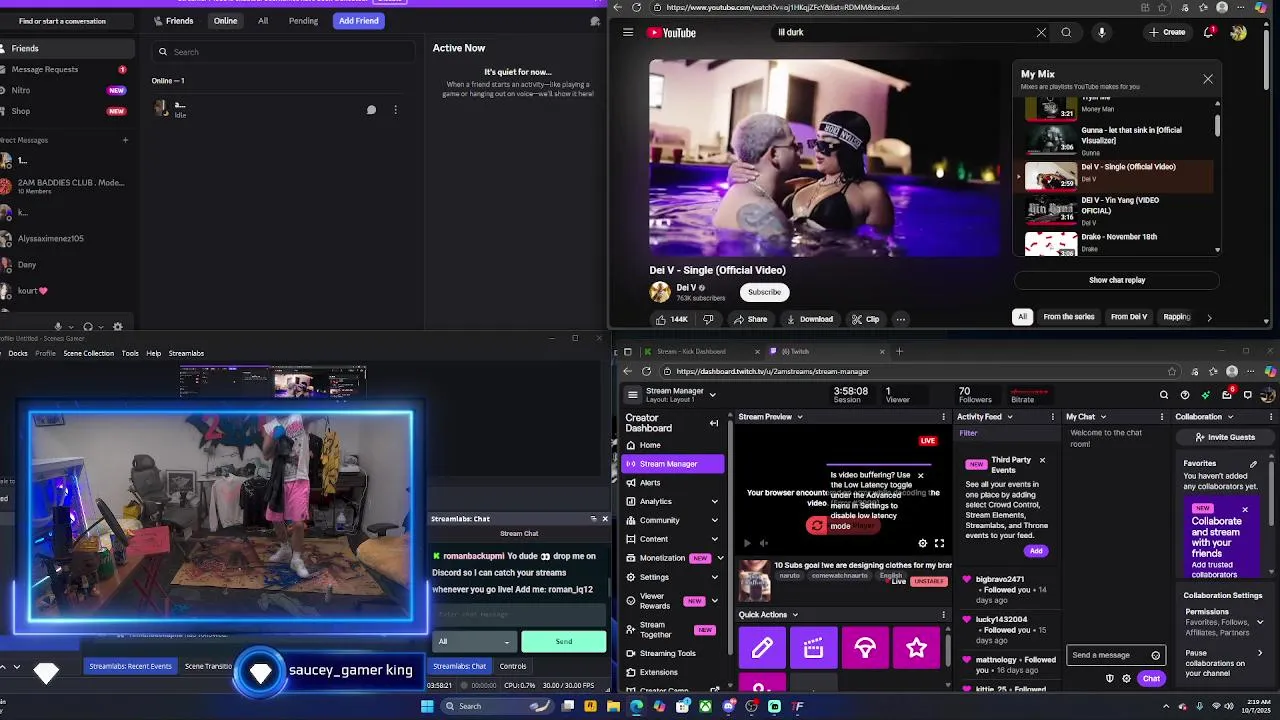
Task: Select Discord 'Online' friends tab
Action: click(225, 21)
